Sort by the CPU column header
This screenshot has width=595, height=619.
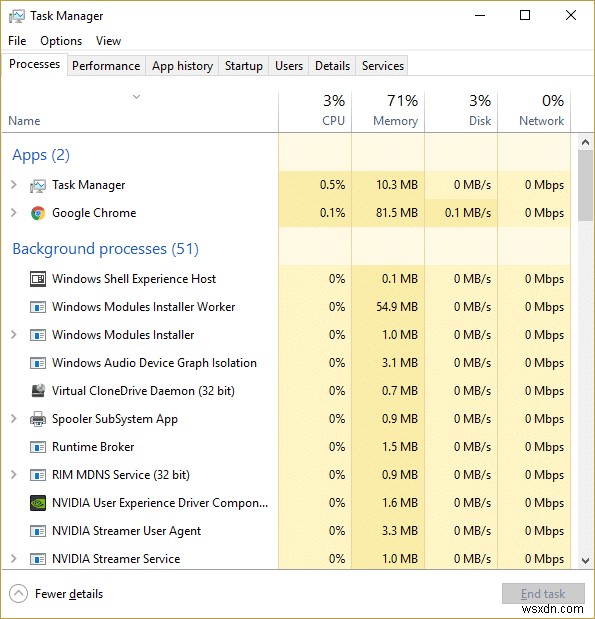click(x=315, y=111)
